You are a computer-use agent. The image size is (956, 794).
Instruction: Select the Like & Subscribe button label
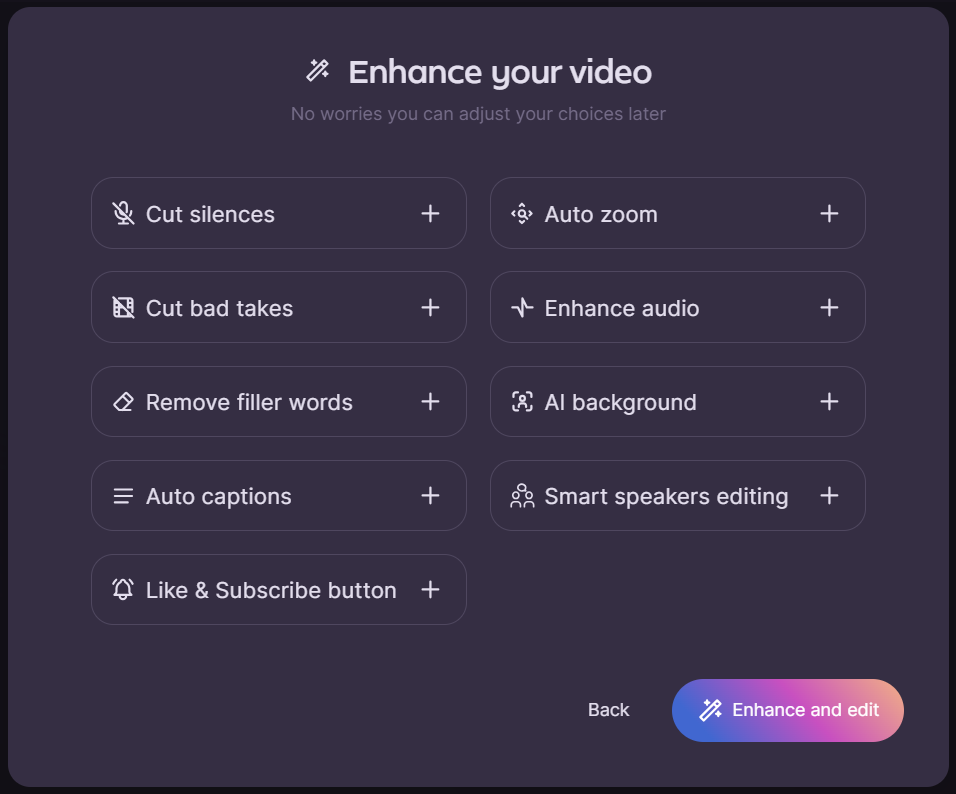271,590
